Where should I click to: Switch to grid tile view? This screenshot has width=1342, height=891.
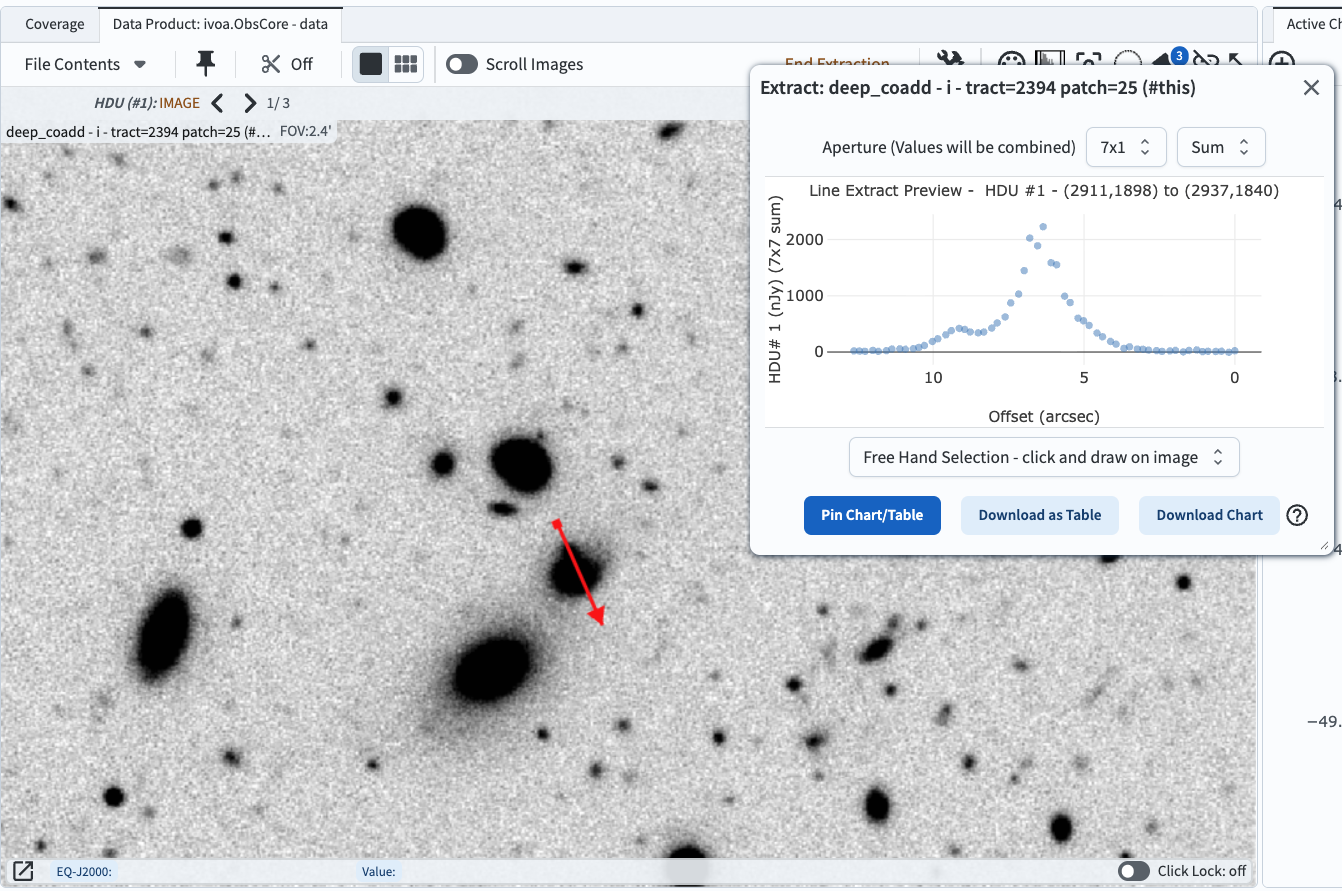point(405,64)
